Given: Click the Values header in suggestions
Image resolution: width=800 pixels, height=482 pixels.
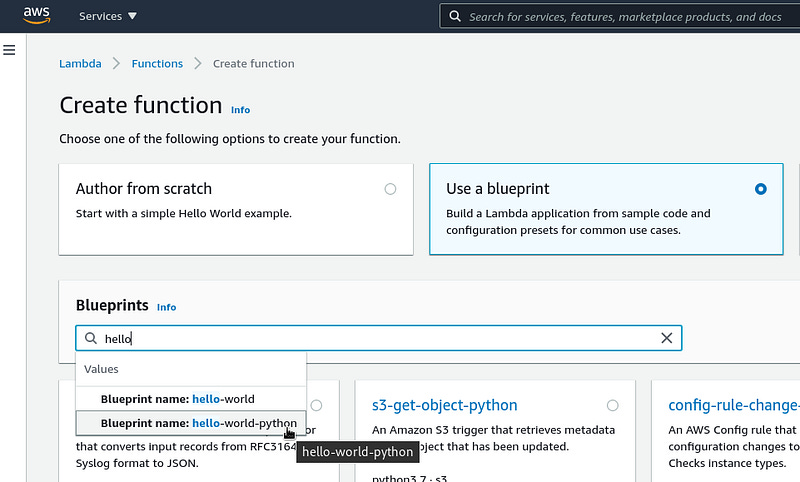Looking at the screenshot, I should click(x=101, y=369).
